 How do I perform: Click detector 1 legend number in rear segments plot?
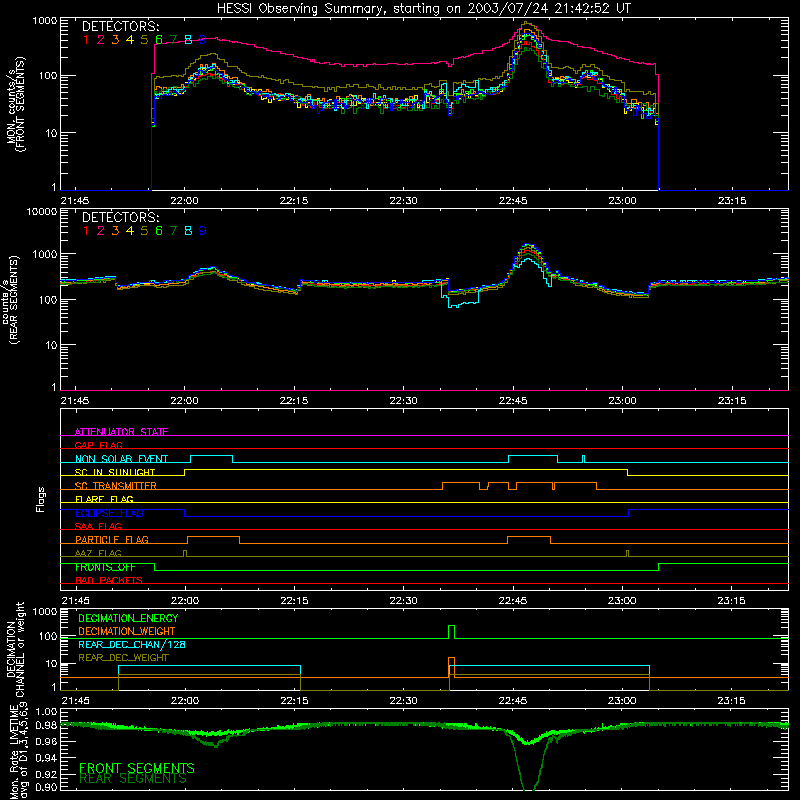86,231
